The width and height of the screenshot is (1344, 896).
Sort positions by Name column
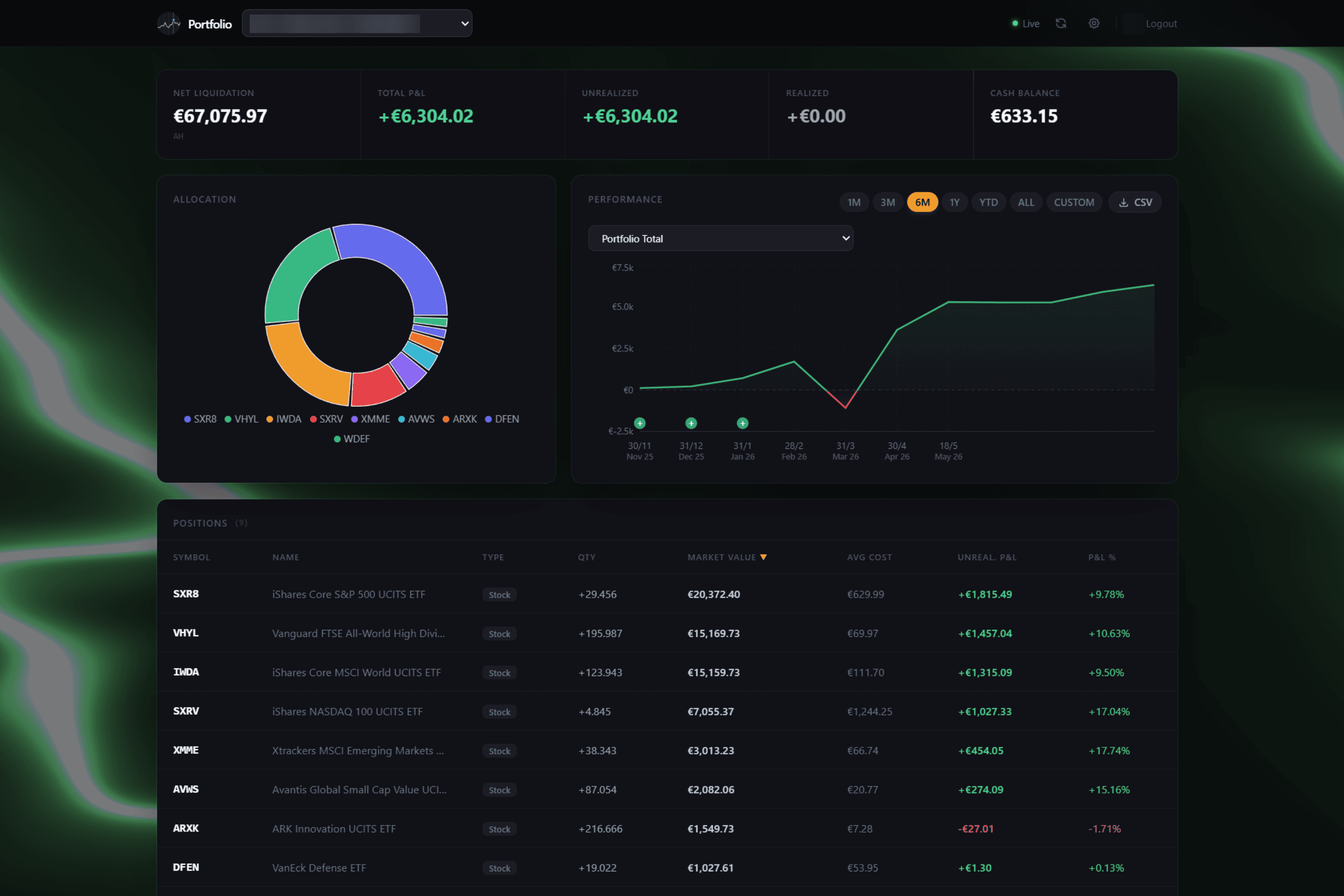286,557
